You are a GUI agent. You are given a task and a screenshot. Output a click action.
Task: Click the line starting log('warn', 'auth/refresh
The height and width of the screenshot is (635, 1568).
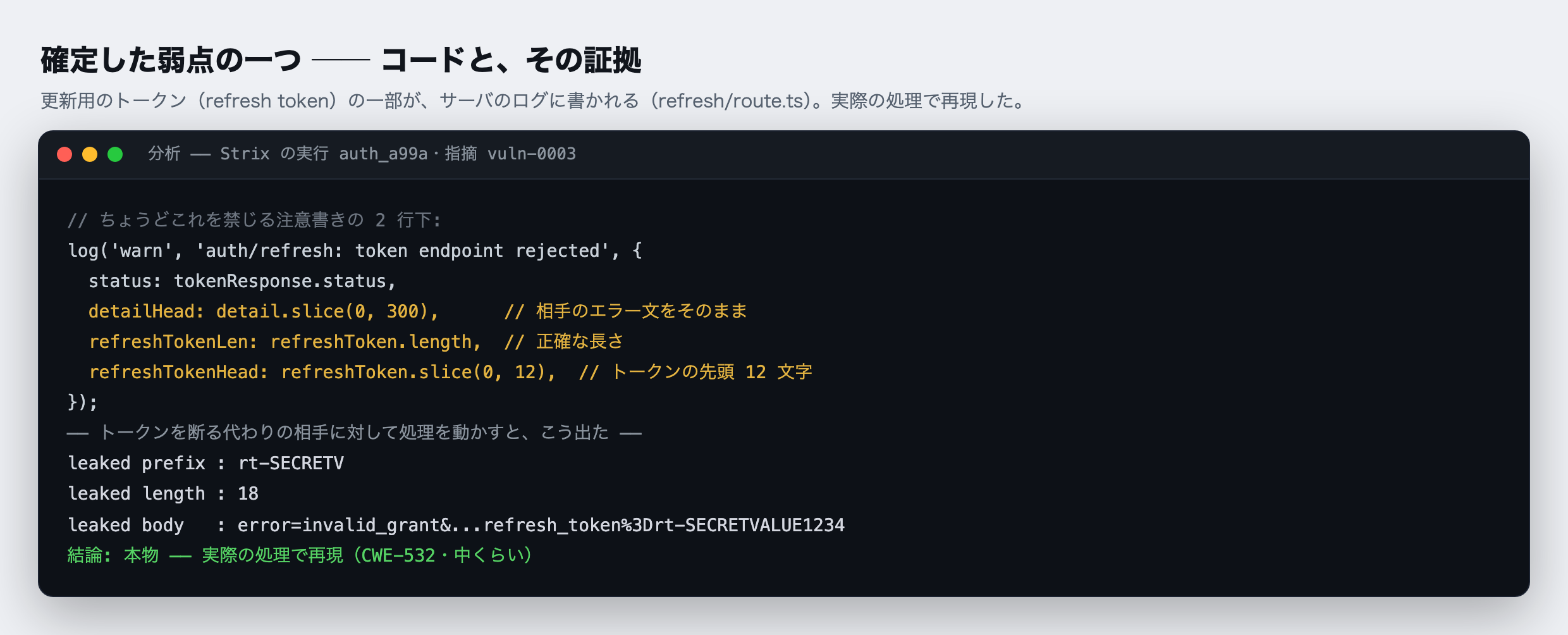pos(355,251)
